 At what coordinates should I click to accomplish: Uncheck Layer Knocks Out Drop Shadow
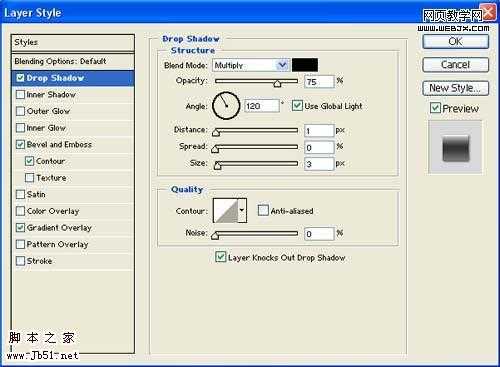(220, 257)
